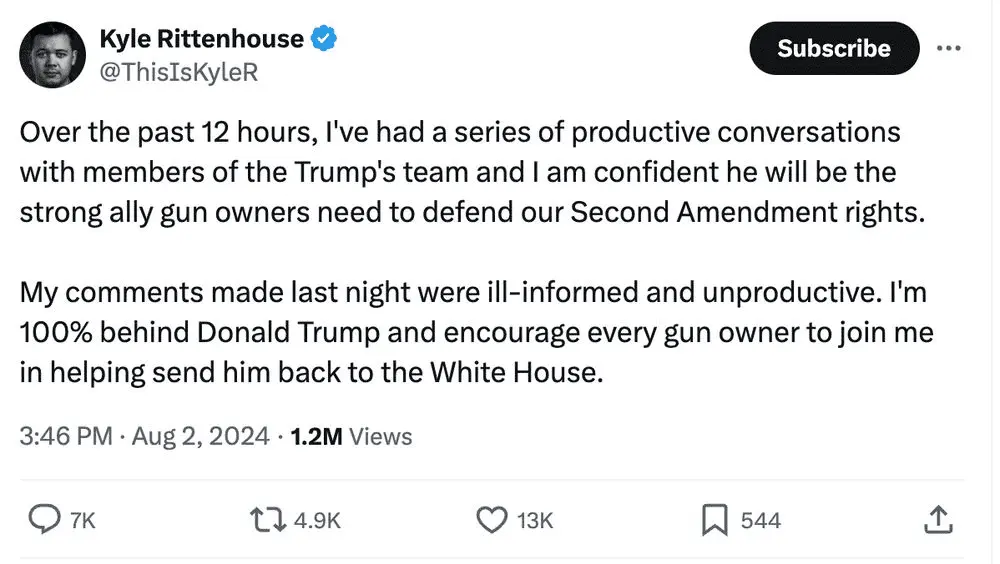Viewport: 1000px width, 564px height.
Task: Bookmark the post with the bookmark icon
Action: pos(712,520)
